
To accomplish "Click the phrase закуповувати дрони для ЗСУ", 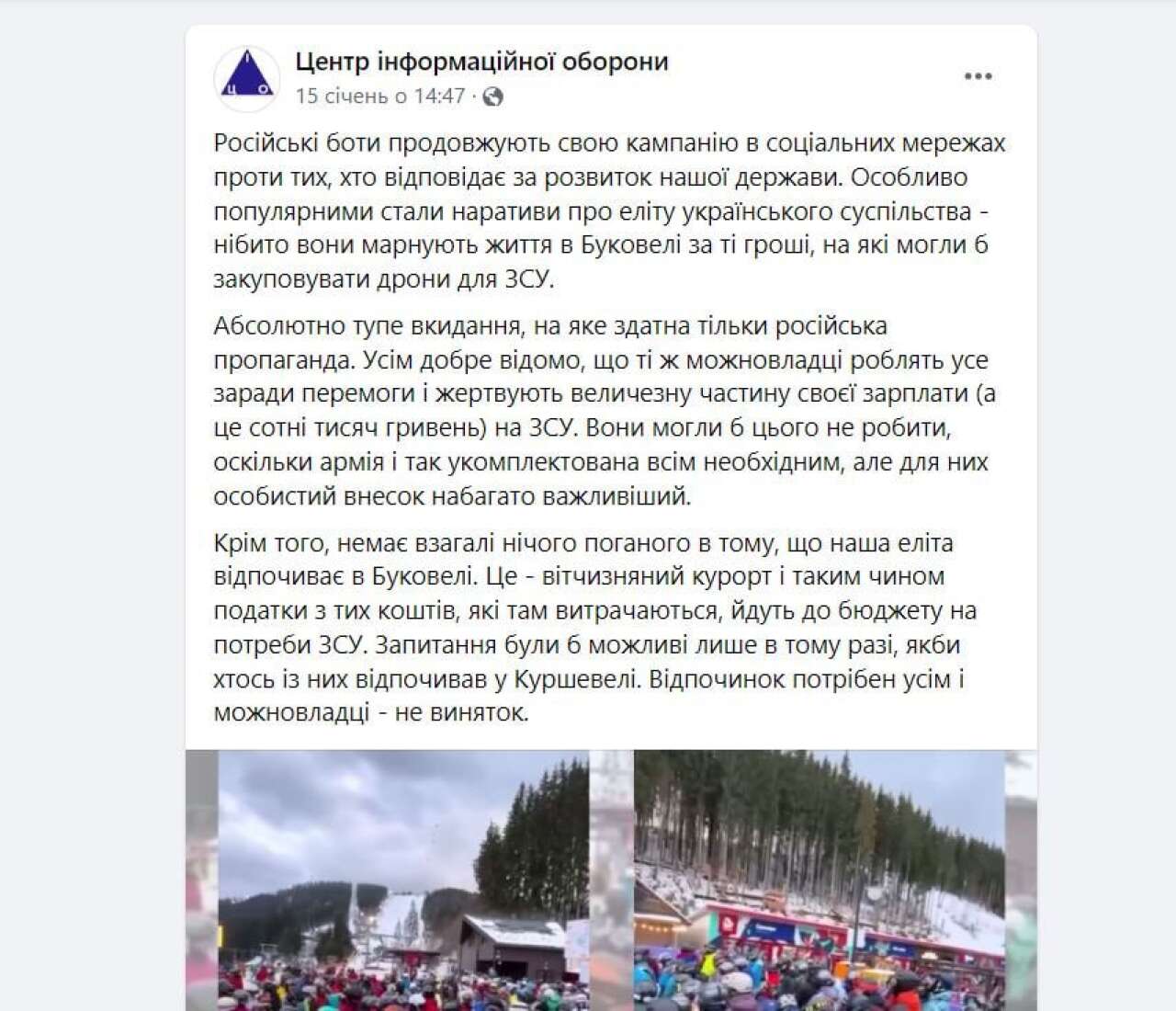I will 384,279.
